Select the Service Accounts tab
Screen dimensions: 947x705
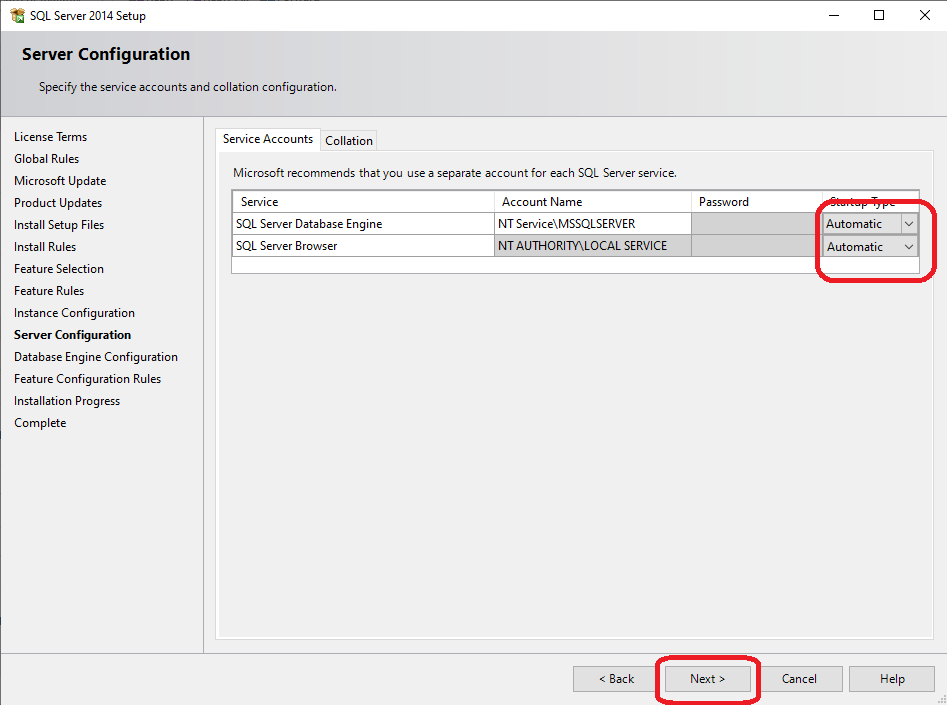coord(268,139)
